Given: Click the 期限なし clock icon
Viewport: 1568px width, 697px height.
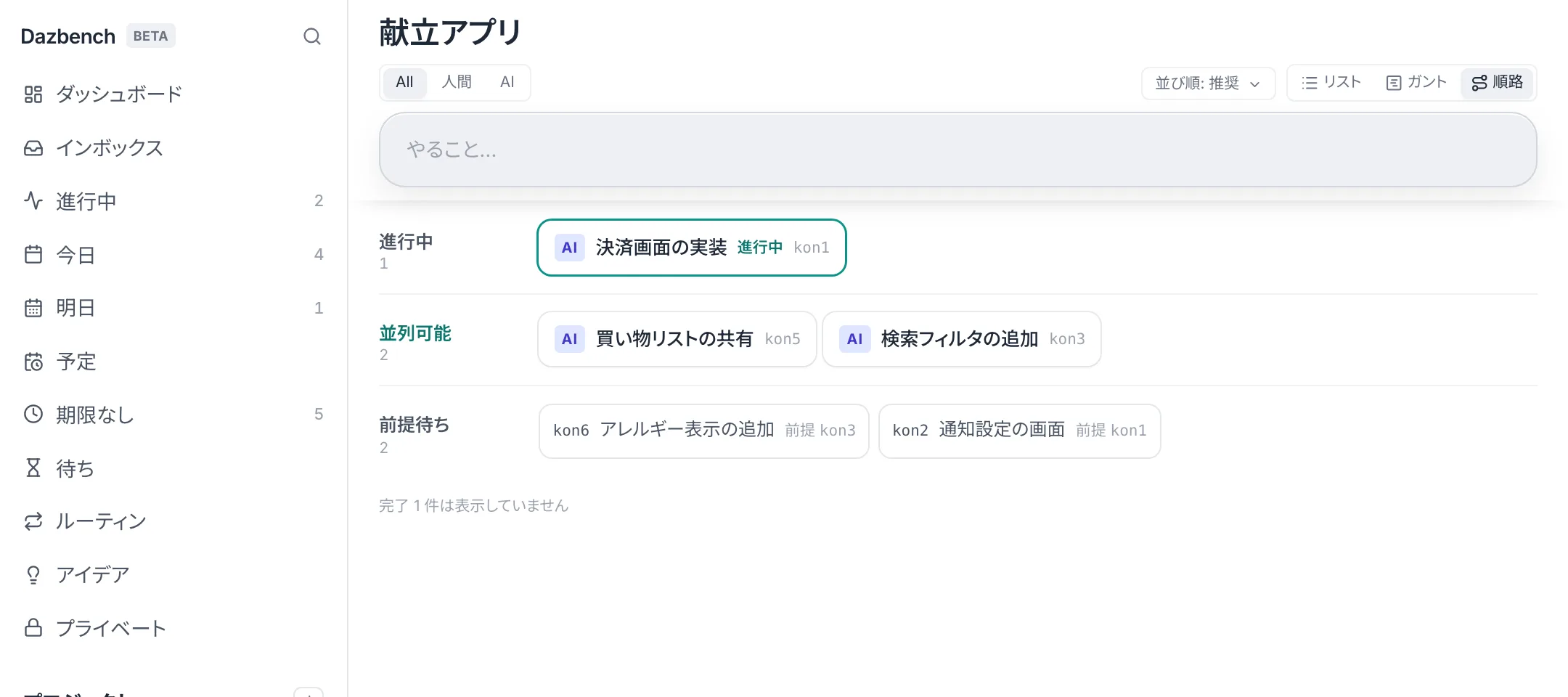Looking at the screenshot, I should click(x=33, y=415).
